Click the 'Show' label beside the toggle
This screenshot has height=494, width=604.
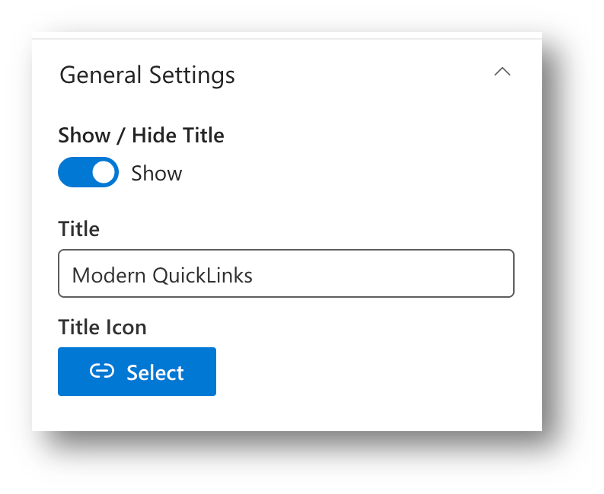coord(157,174)
